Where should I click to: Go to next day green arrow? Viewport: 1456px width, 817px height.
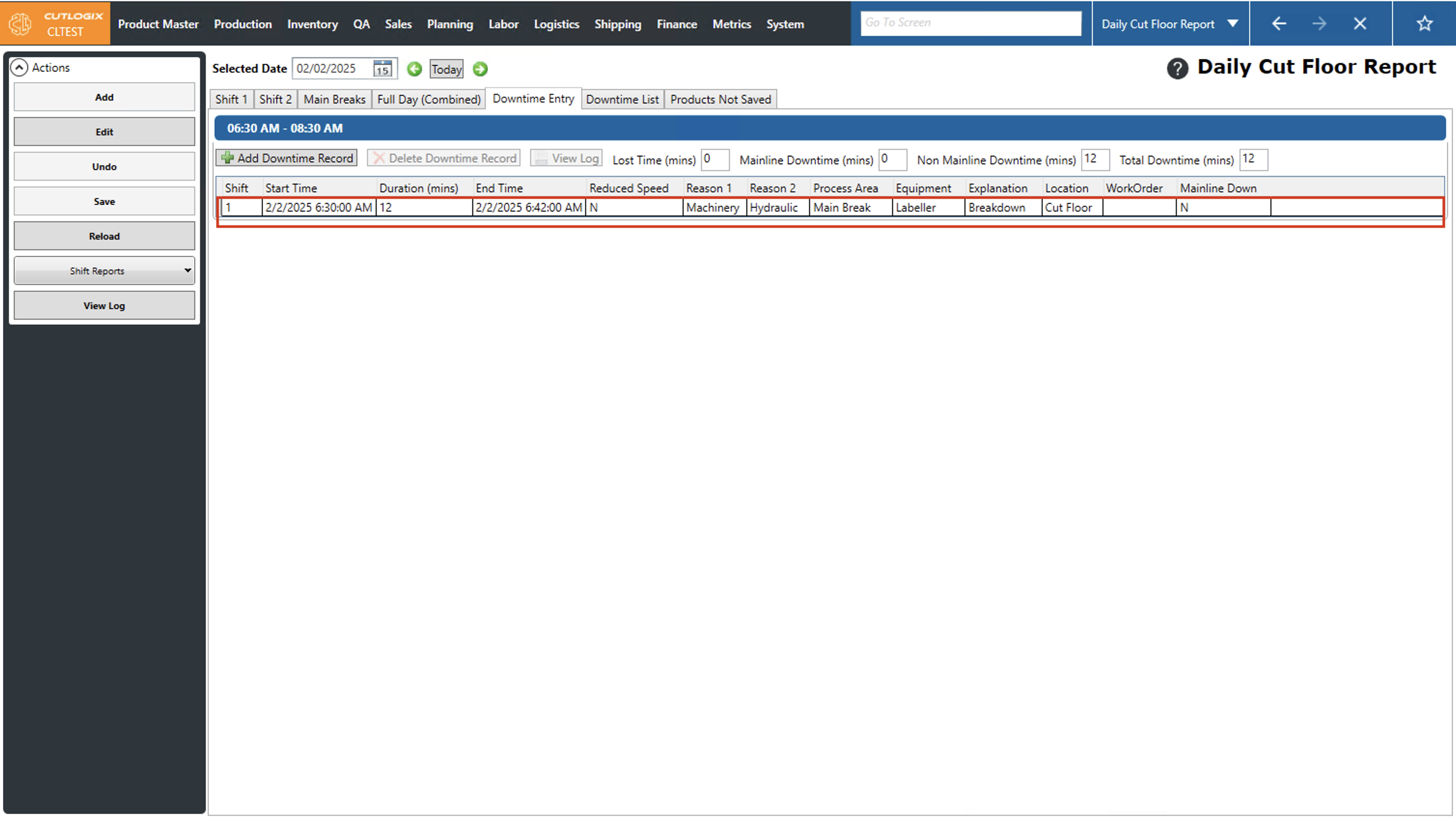coord(480,69)
